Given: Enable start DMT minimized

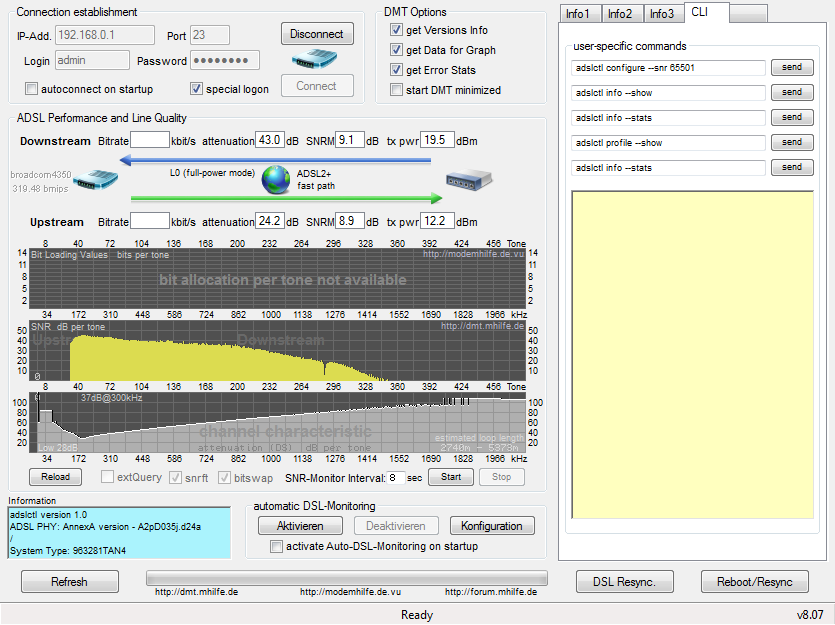Looking at the screenshot, I should pyautogui.click(x=396, y=89).
